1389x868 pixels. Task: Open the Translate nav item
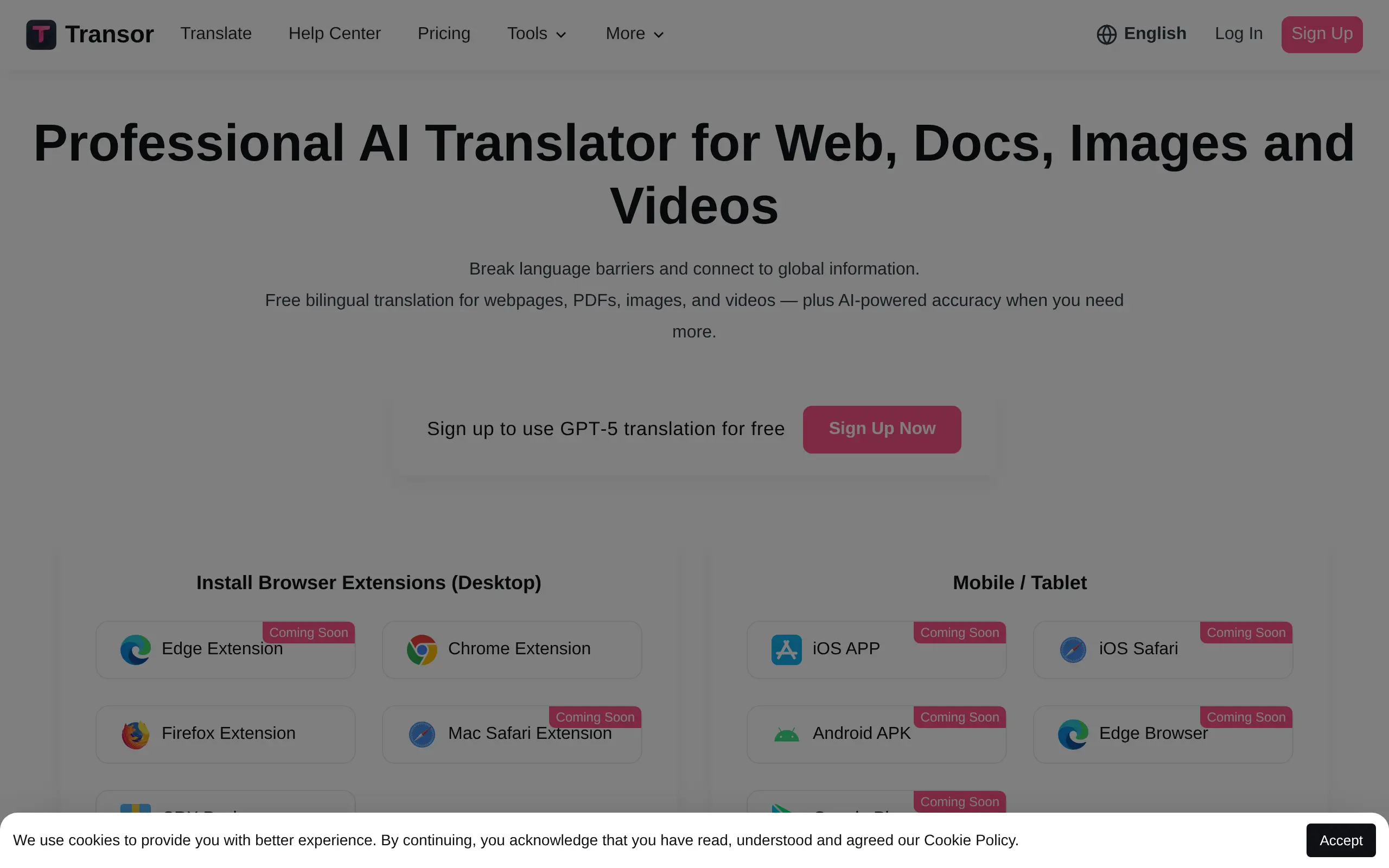coord(216,34)
